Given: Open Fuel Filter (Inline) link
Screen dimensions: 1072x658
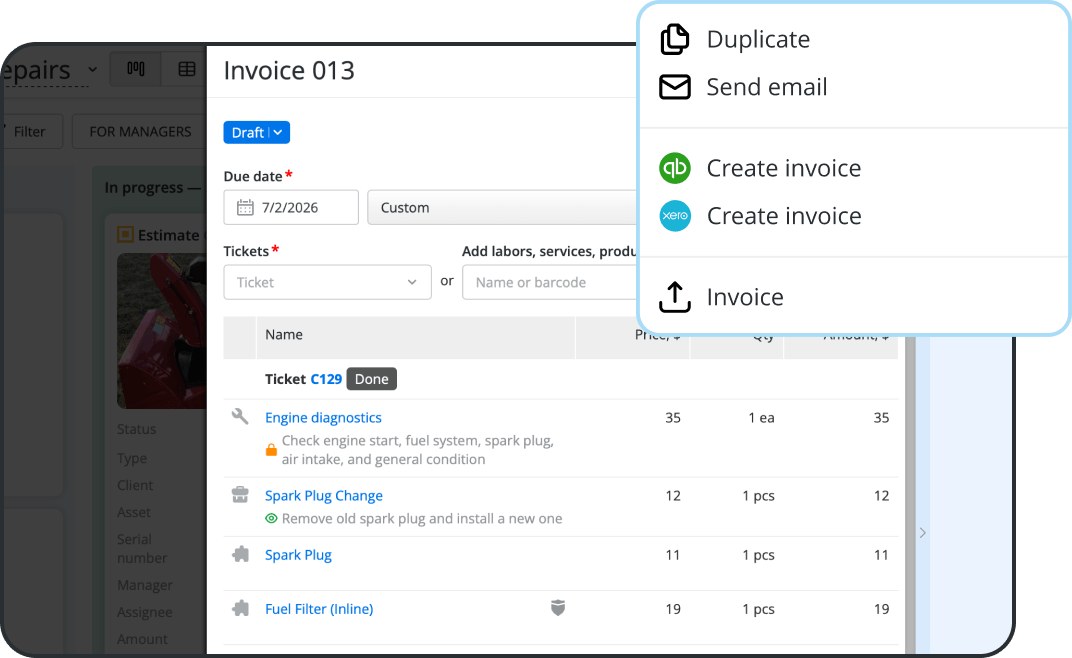Looking at the screenshot, I should (x=319, y=609).
